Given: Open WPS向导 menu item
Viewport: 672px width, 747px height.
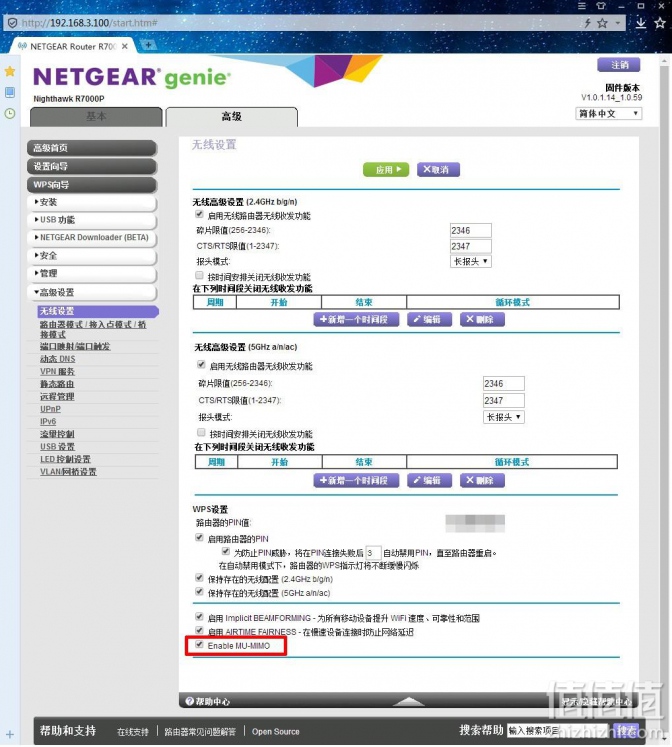Looking at the screenshot, I should click(x=92, y=185).
